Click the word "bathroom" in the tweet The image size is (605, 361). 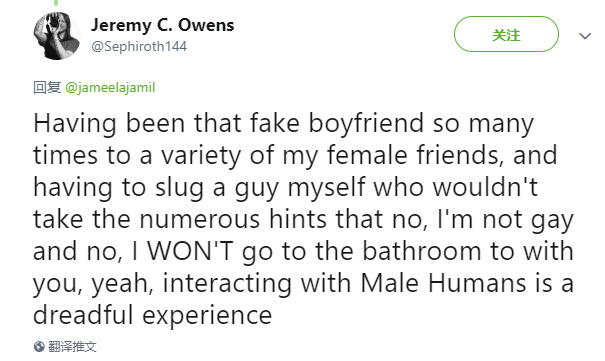[x=421, y=251]
